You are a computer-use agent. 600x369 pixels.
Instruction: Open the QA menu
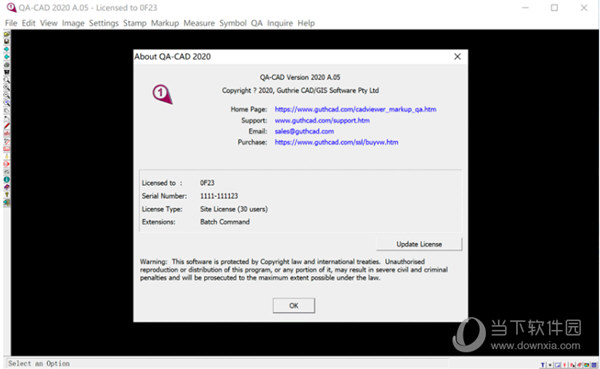click(x=257, y=23)
